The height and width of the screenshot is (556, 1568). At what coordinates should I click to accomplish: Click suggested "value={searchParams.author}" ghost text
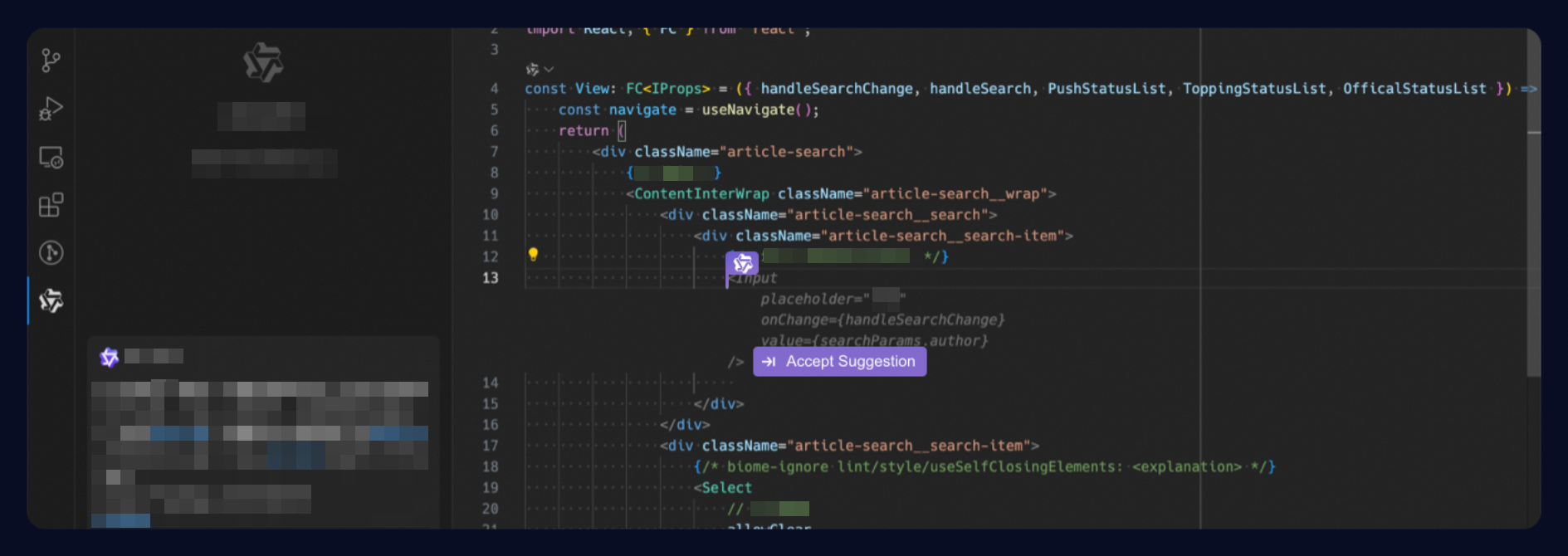[875, 341]
